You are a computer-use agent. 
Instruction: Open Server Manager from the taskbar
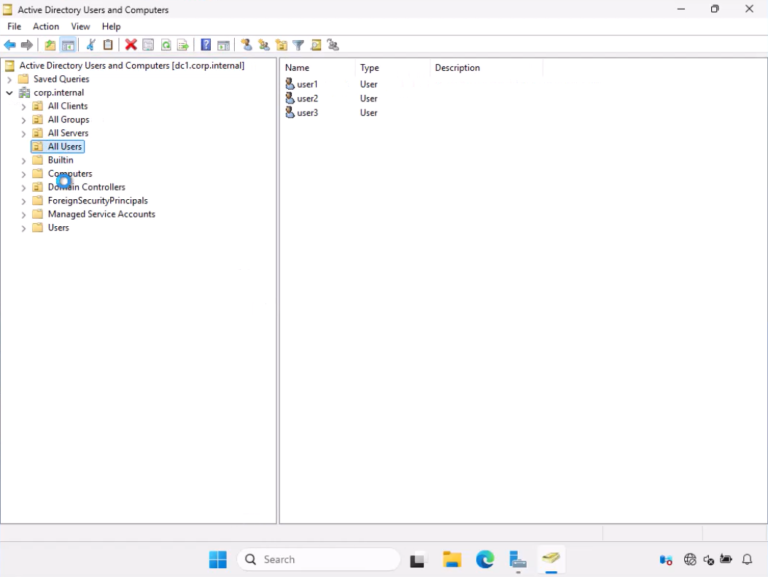click(518, 559)
